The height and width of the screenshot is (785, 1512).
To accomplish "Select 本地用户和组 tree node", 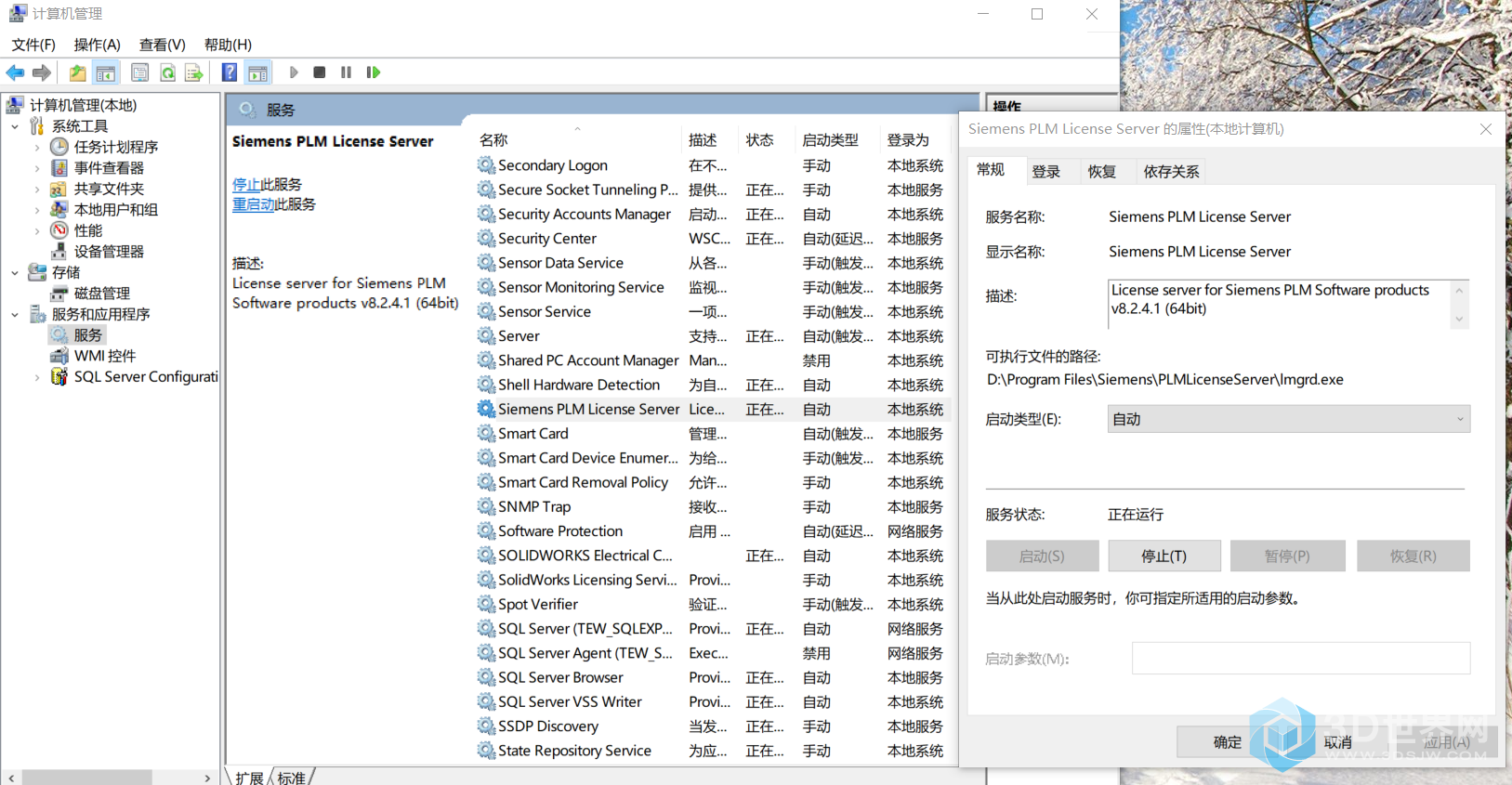I will click(116, 210).
